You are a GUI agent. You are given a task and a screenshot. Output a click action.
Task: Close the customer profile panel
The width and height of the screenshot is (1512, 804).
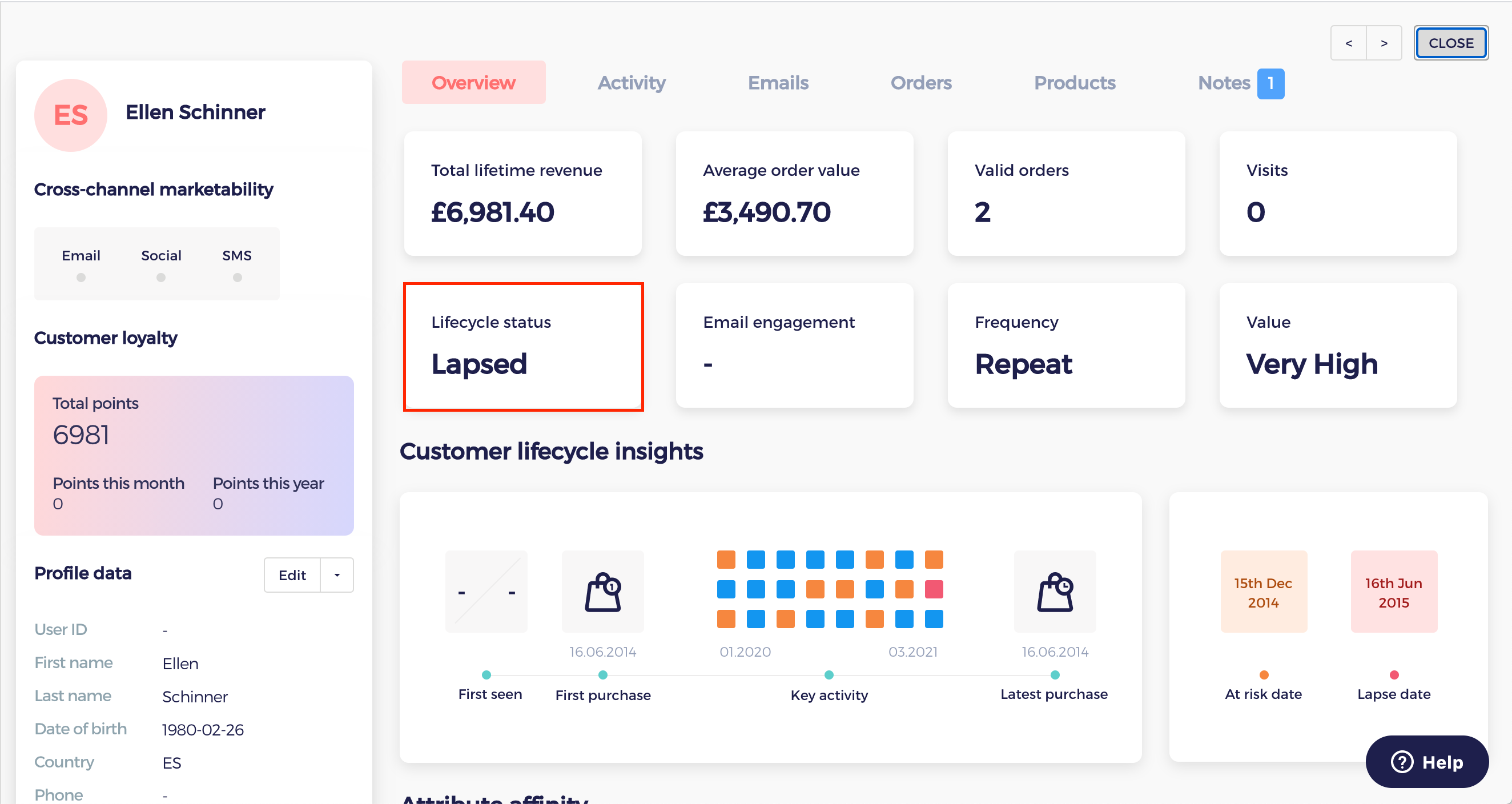click(x=1450, y=43)
